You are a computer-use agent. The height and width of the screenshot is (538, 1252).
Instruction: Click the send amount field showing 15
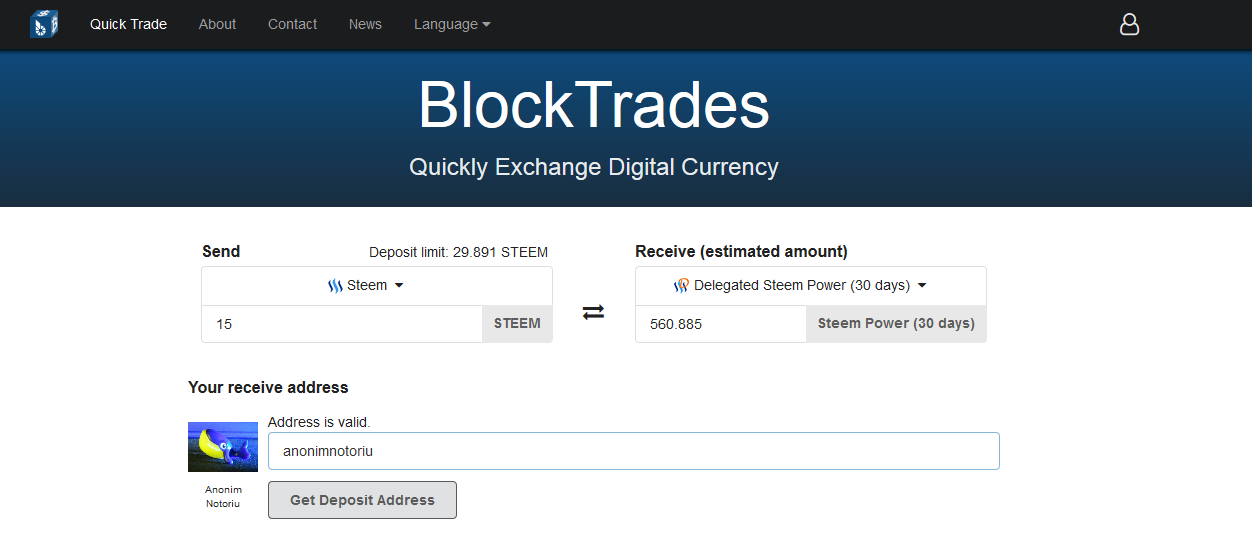click(x=342, y=324)
